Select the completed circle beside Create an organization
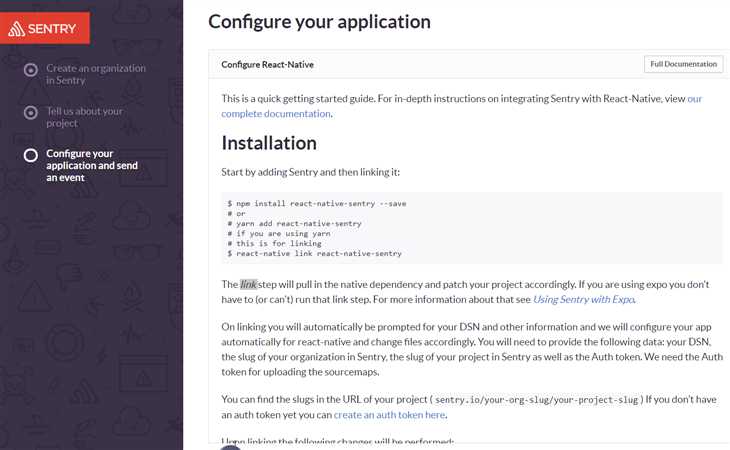Screen dimensions: 730x450 click(31, 71)
